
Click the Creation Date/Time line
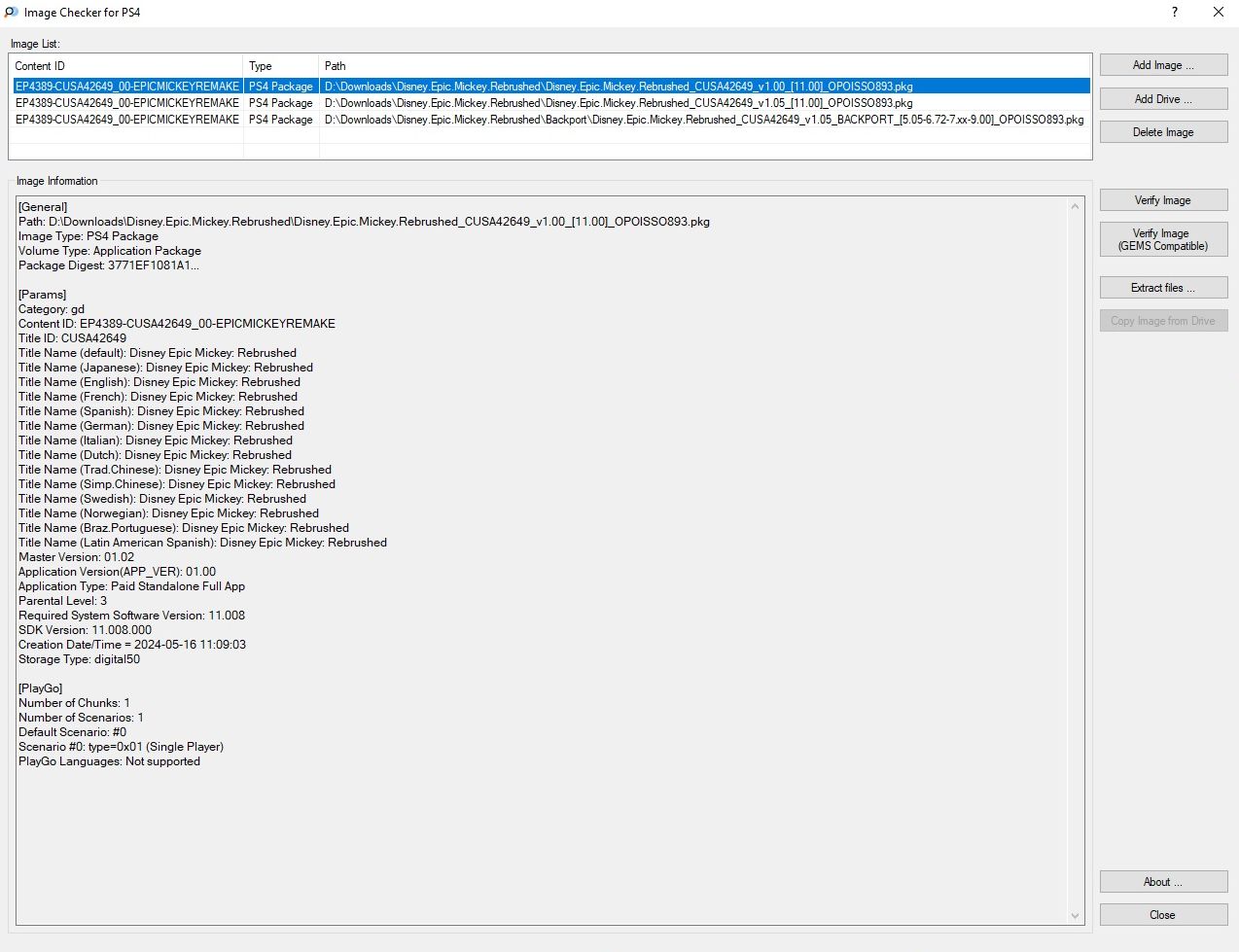click(132, 645)
